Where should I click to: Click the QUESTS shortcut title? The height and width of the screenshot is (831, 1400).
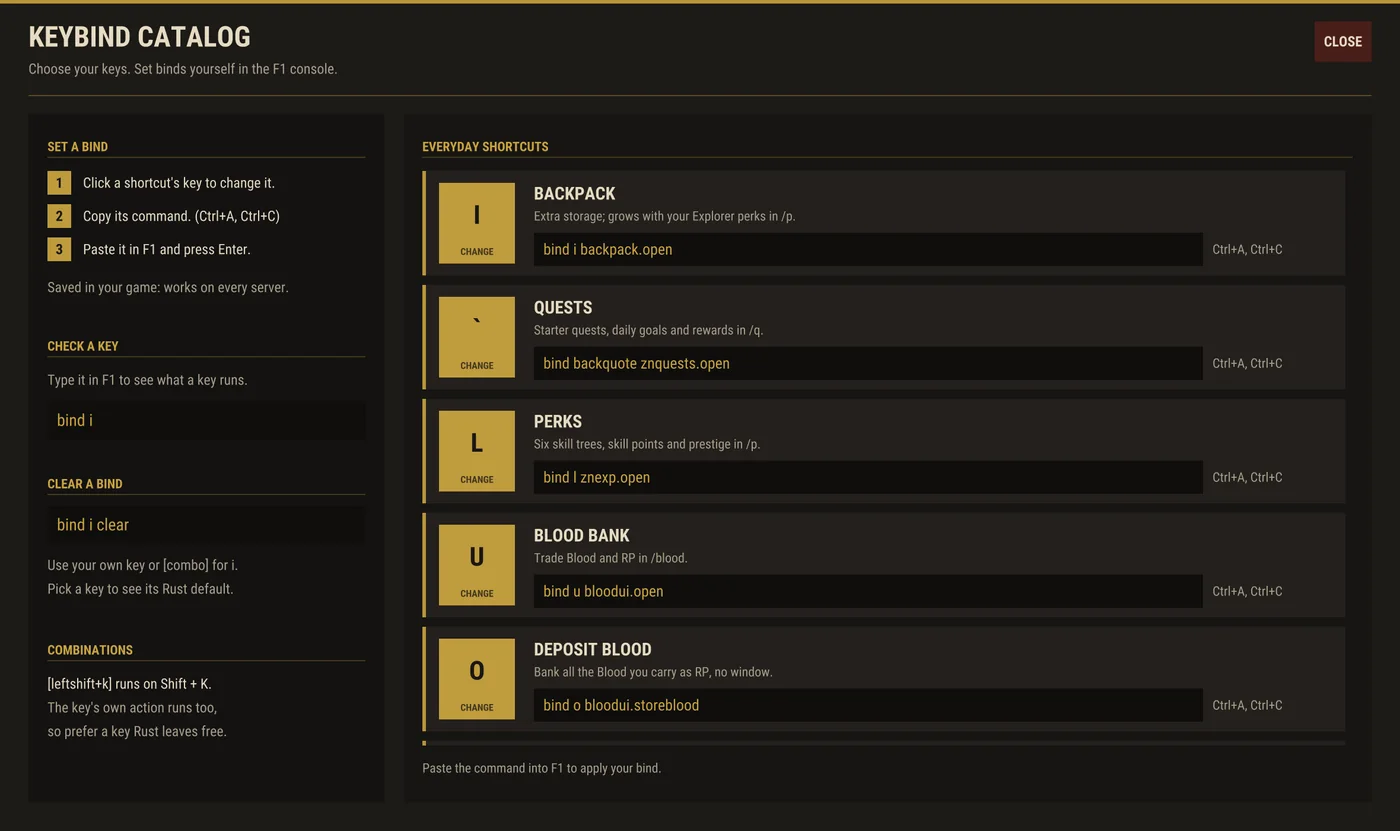click(563, 308)
